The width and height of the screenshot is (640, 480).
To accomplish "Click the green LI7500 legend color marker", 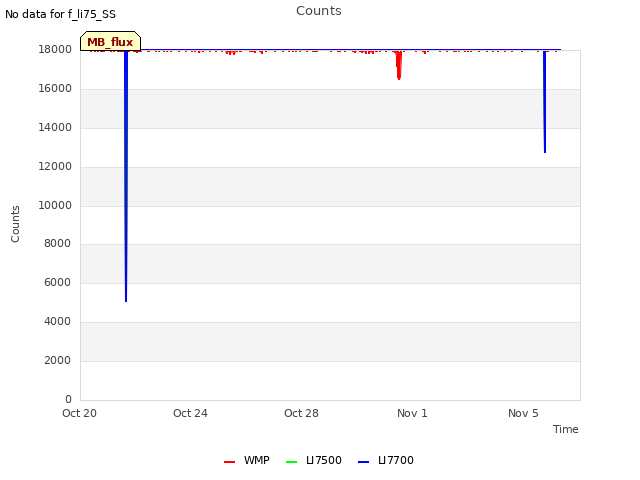I will pos(291,462).
